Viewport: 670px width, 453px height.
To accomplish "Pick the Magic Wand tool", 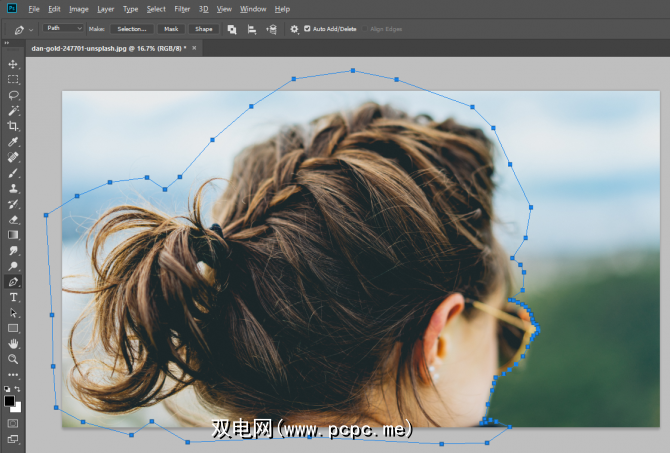I will coord(13,111).
